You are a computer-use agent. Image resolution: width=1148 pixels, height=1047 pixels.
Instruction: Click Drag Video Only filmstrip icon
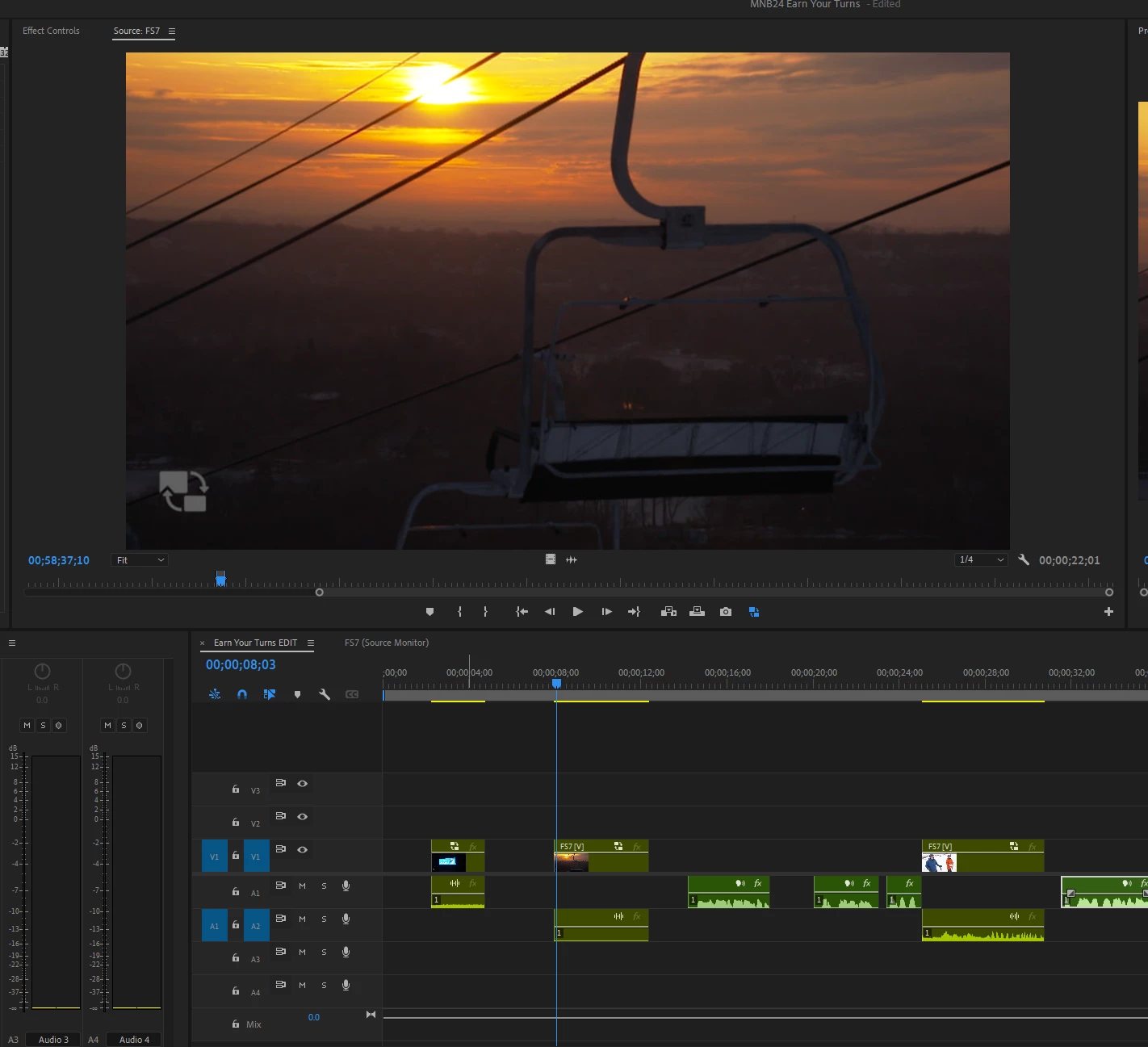pyautogui.click(x=551, y=559)
